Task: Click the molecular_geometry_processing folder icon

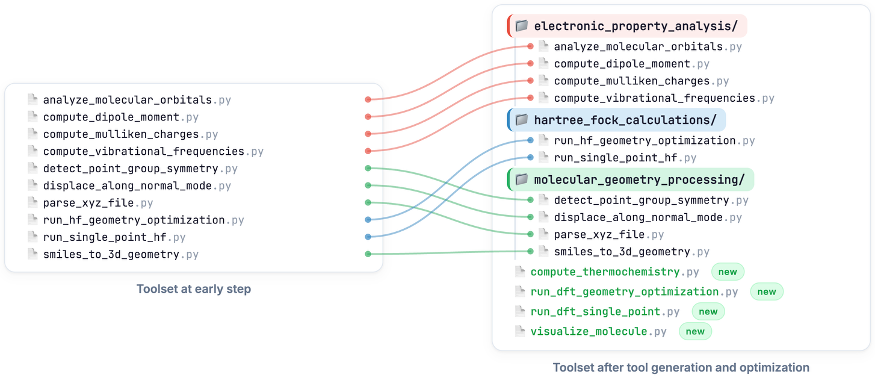Action: click(x=522, y=180)
